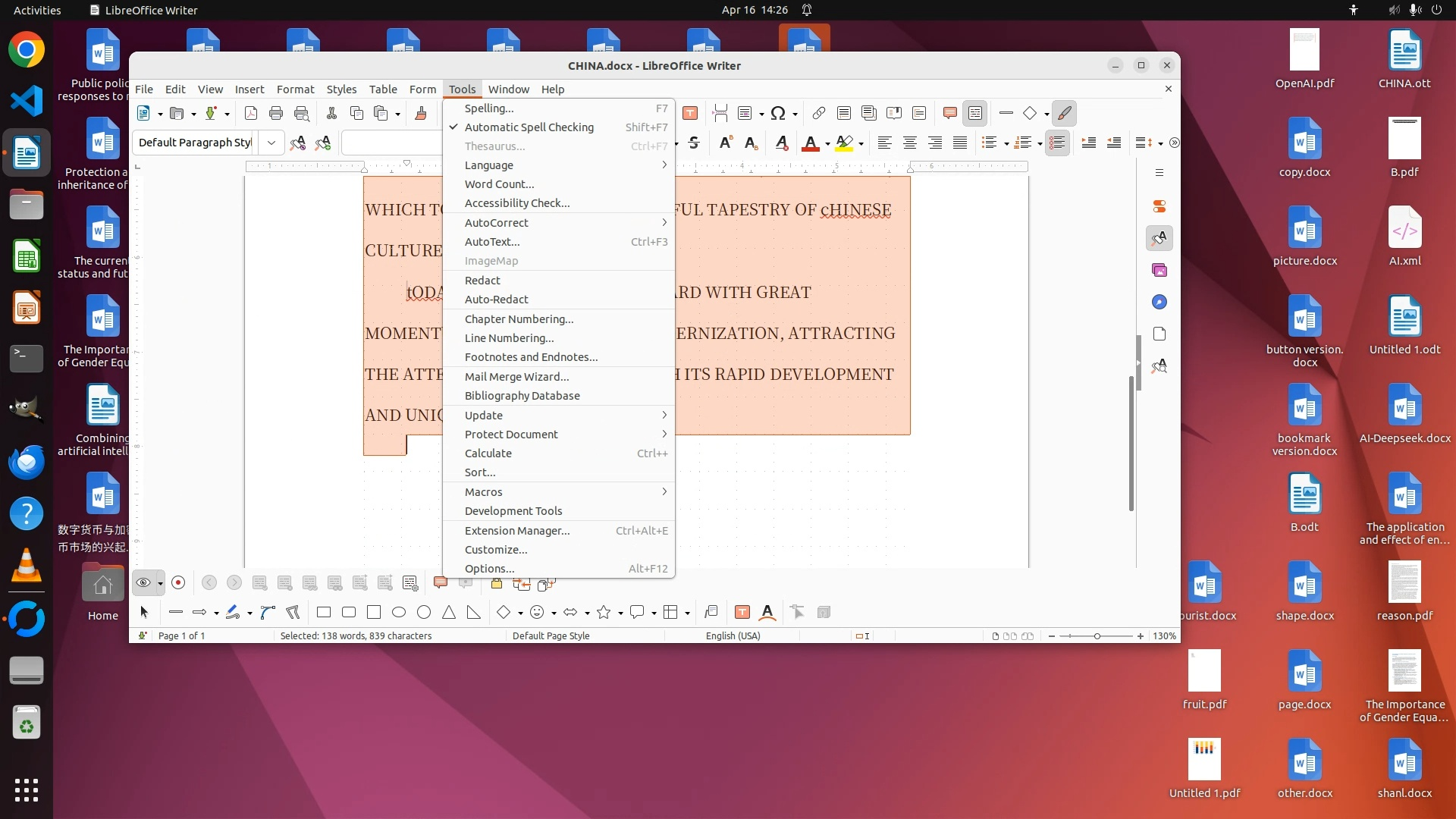This screenshot has height=819, width=1456.
Task: Insert special character with Omega icon
Action: coord(777,114)
